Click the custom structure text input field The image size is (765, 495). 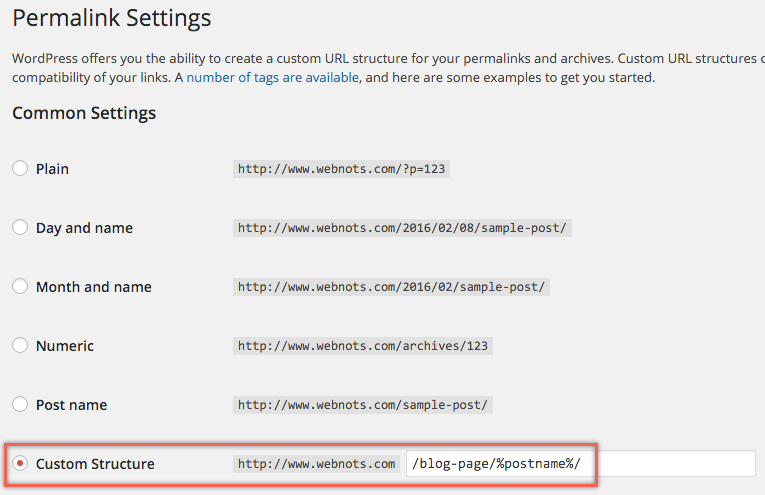click(580, 464)
